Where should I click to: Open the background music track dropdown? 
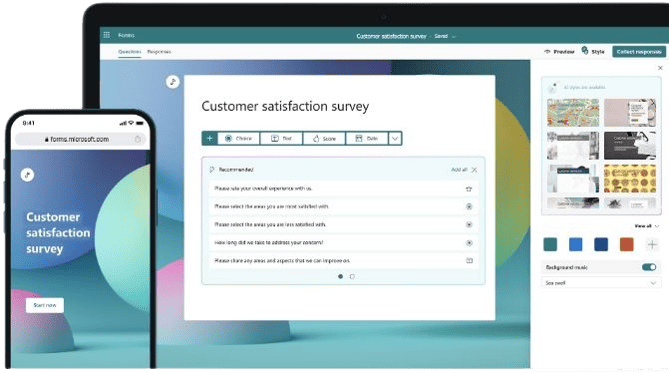click(x=601, y=283)
